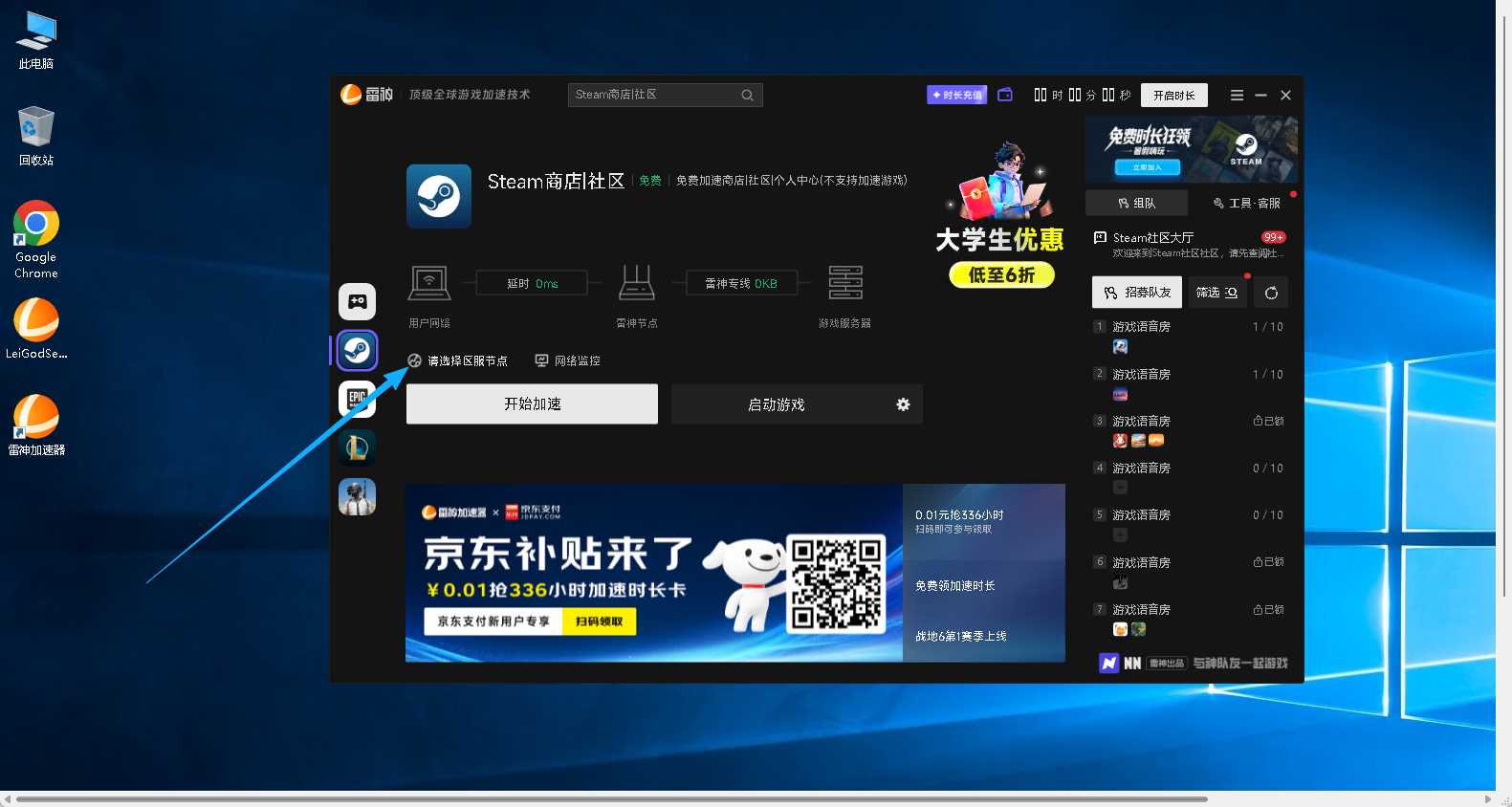The height and width of the screenshot is (807, 1512).
Task: Switch to the 工具·客服 tab
Action: pos(1246,203)
